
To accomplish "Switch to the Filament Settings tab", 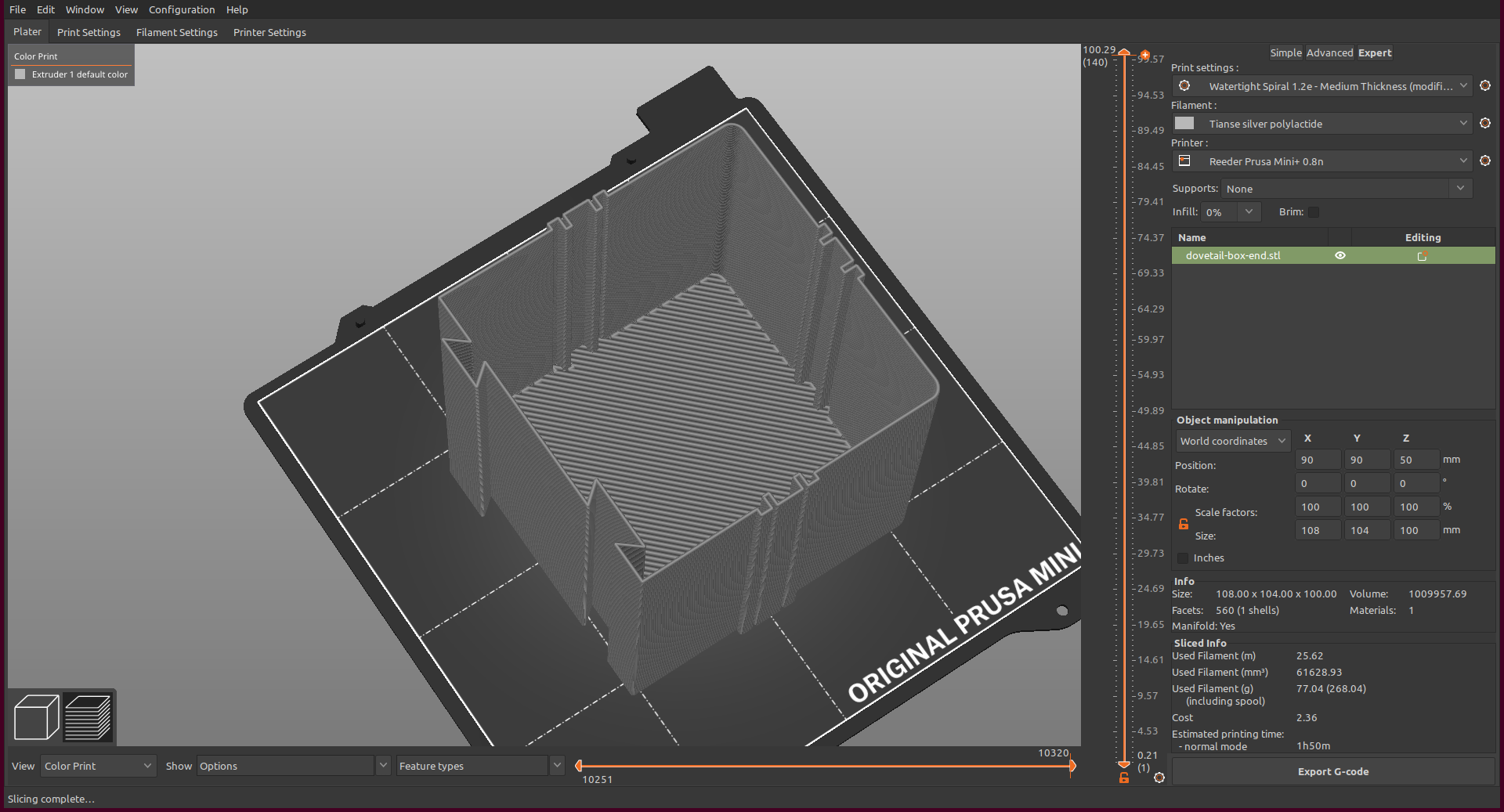I will (x=176, y=32).
